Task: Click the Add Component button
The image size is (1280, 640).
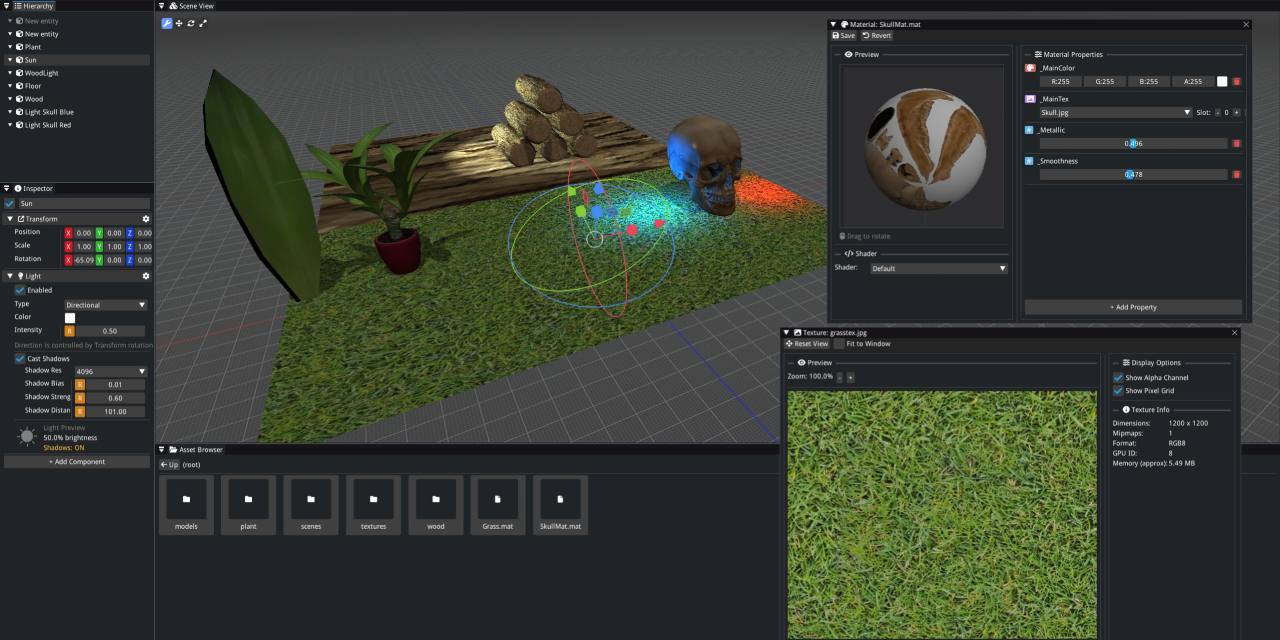Action: click(77, 462)
